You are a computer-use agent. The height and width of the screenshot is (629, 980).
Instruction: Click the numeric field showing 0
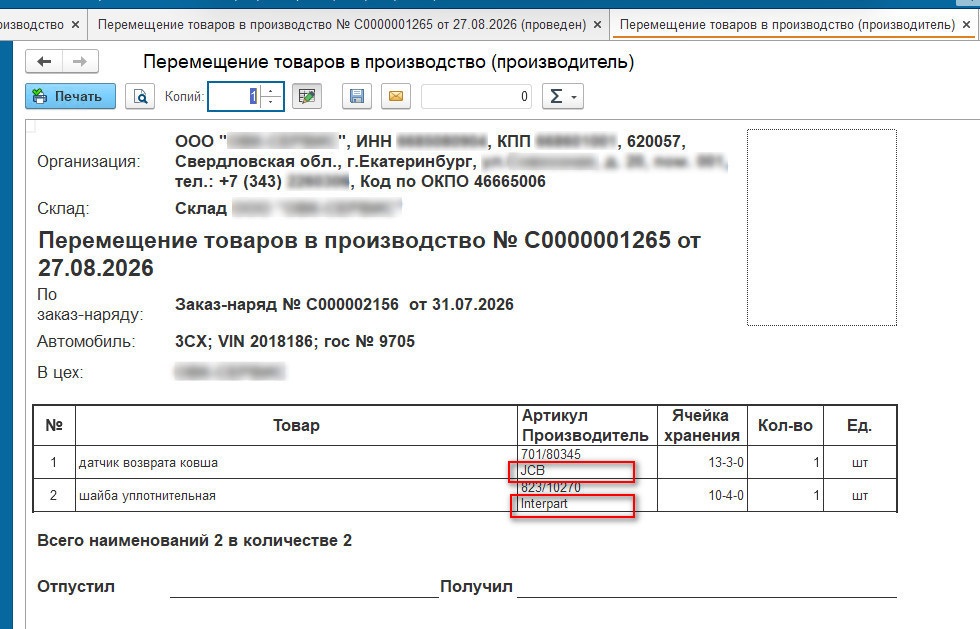click(x=477, y=96)
